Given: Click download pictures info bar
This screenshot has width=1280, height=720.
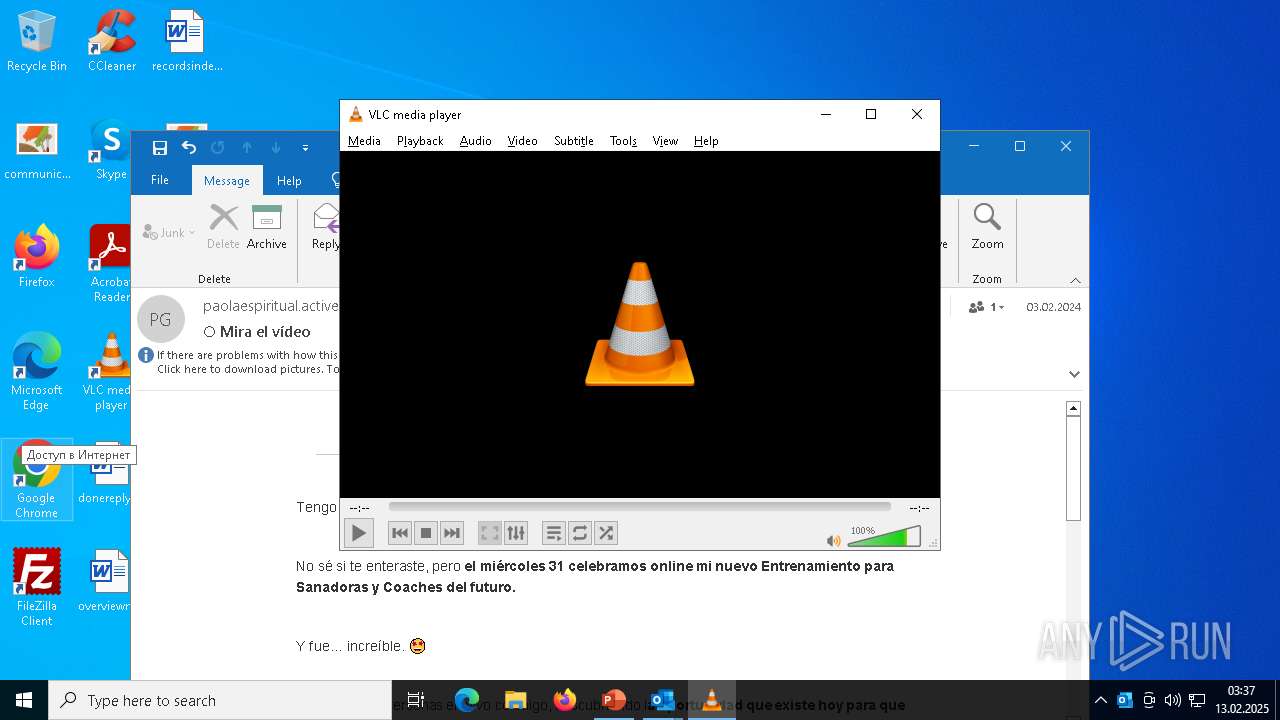Looking at the screenshot, I should tap(246, 362).
